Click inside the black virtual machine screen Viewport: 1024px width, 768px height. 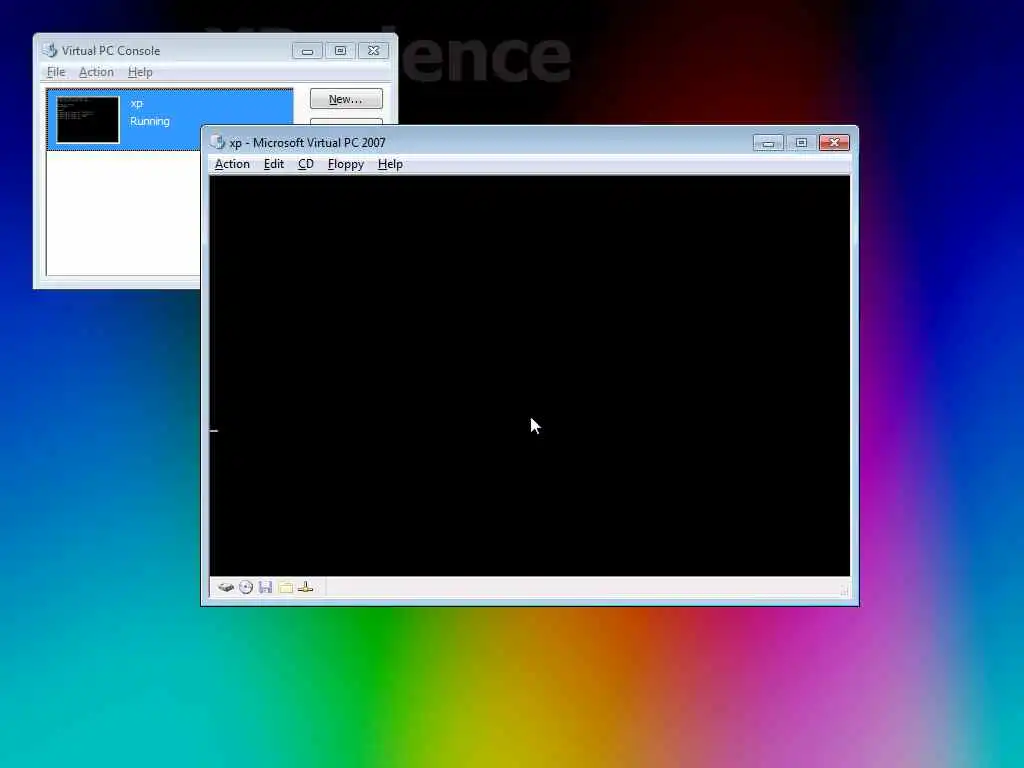coord(530,376)
